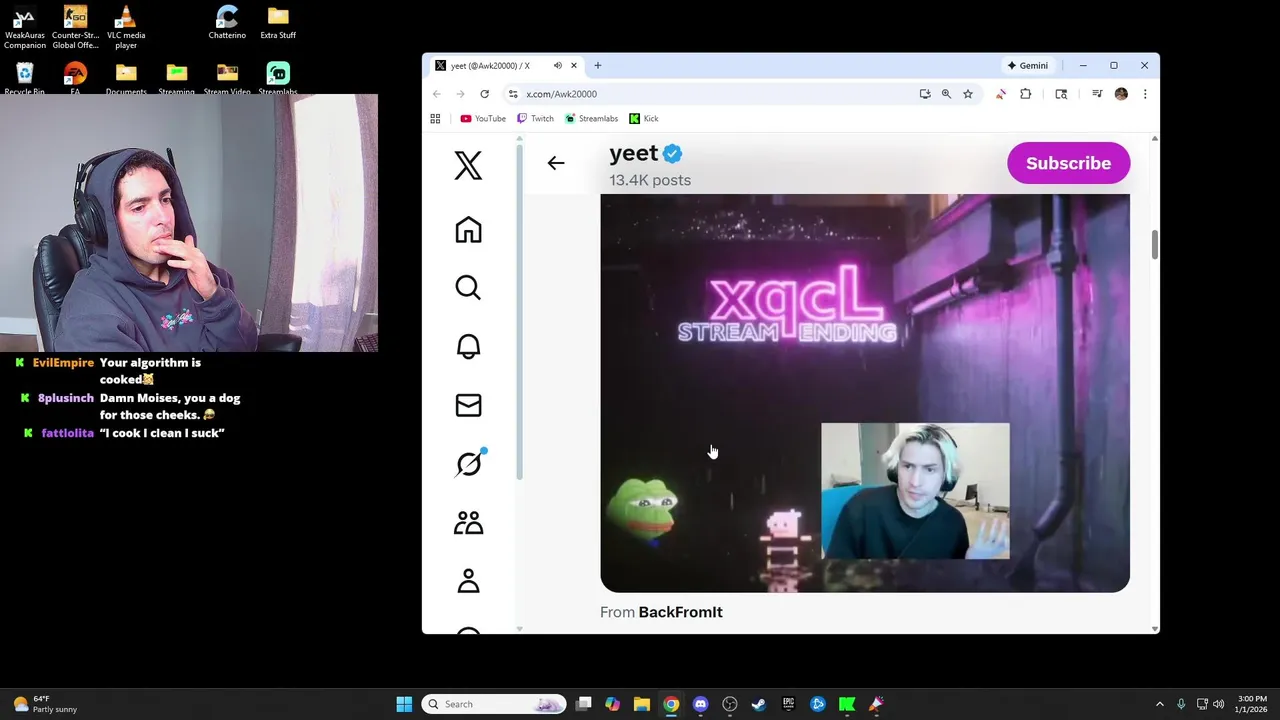Open Notifications bell in X sidebar

pos(468,347)
